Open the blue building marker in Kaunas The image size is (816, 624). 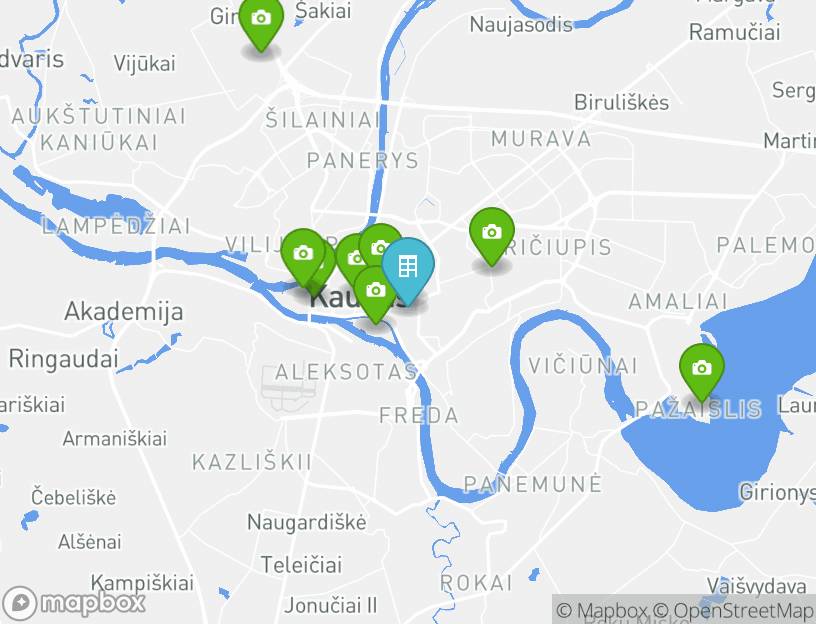point(407,268)
